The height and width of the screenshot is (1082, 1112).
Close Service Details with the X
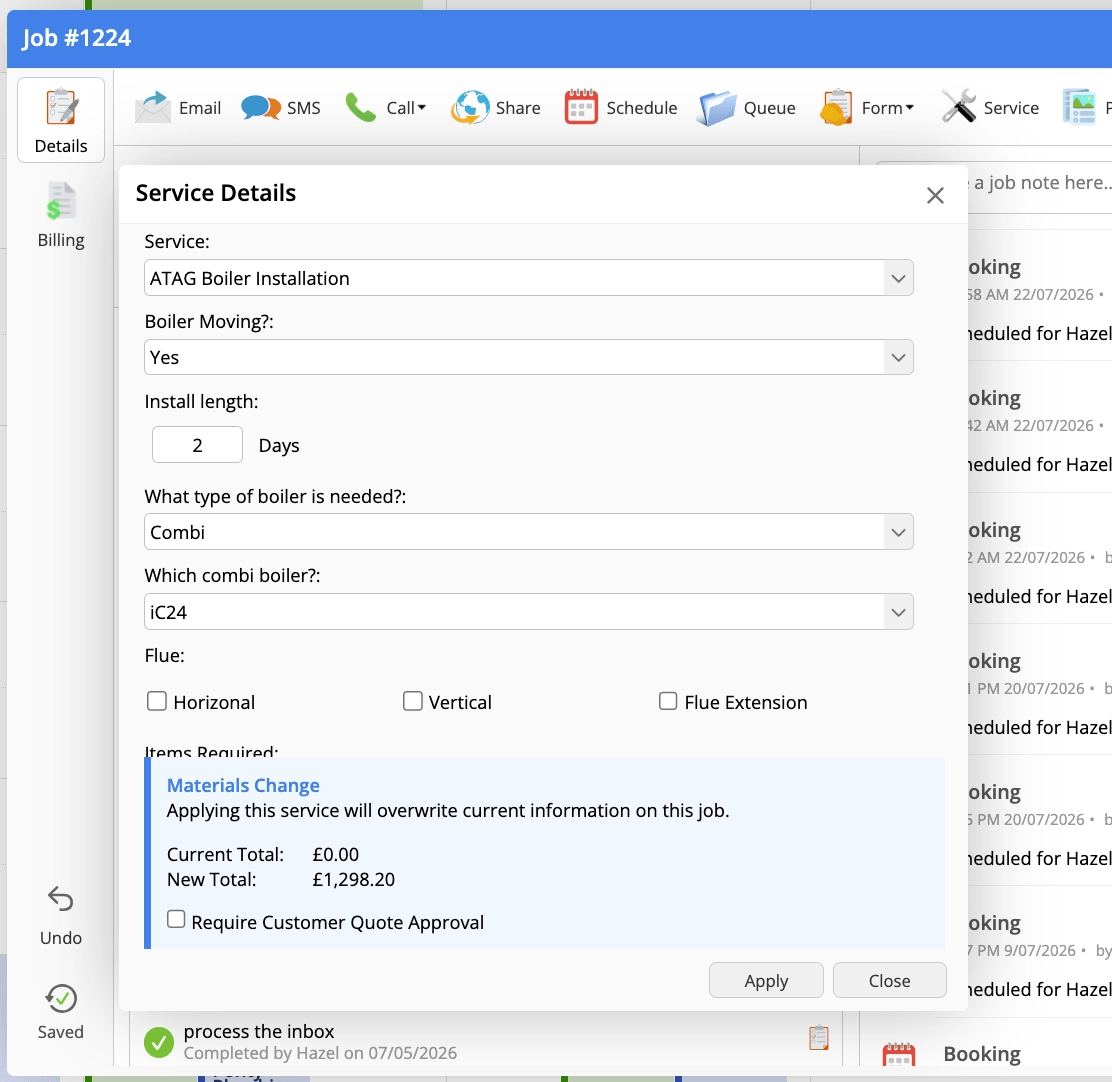click(x=935, y=195)
